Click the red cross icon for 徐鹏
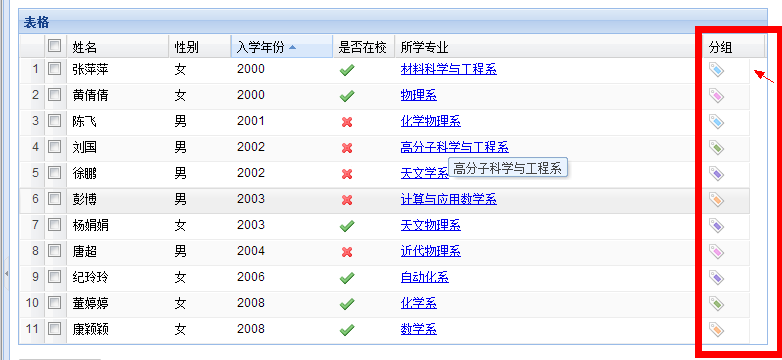The height and width of the screenshot is (360, 782). (347, 174)
